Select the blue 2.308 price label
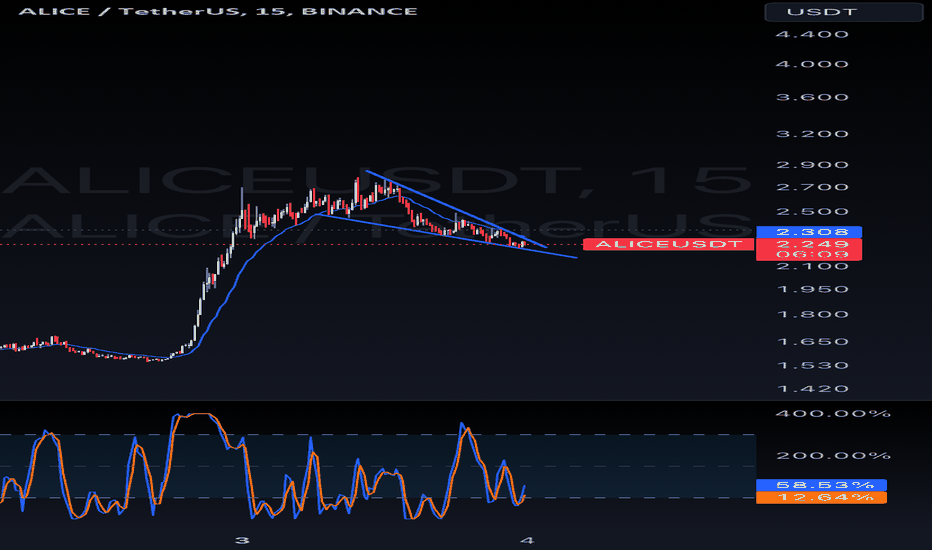Image resolution: width=932 pixels, height=550 pixels. (x=809, y=232)
